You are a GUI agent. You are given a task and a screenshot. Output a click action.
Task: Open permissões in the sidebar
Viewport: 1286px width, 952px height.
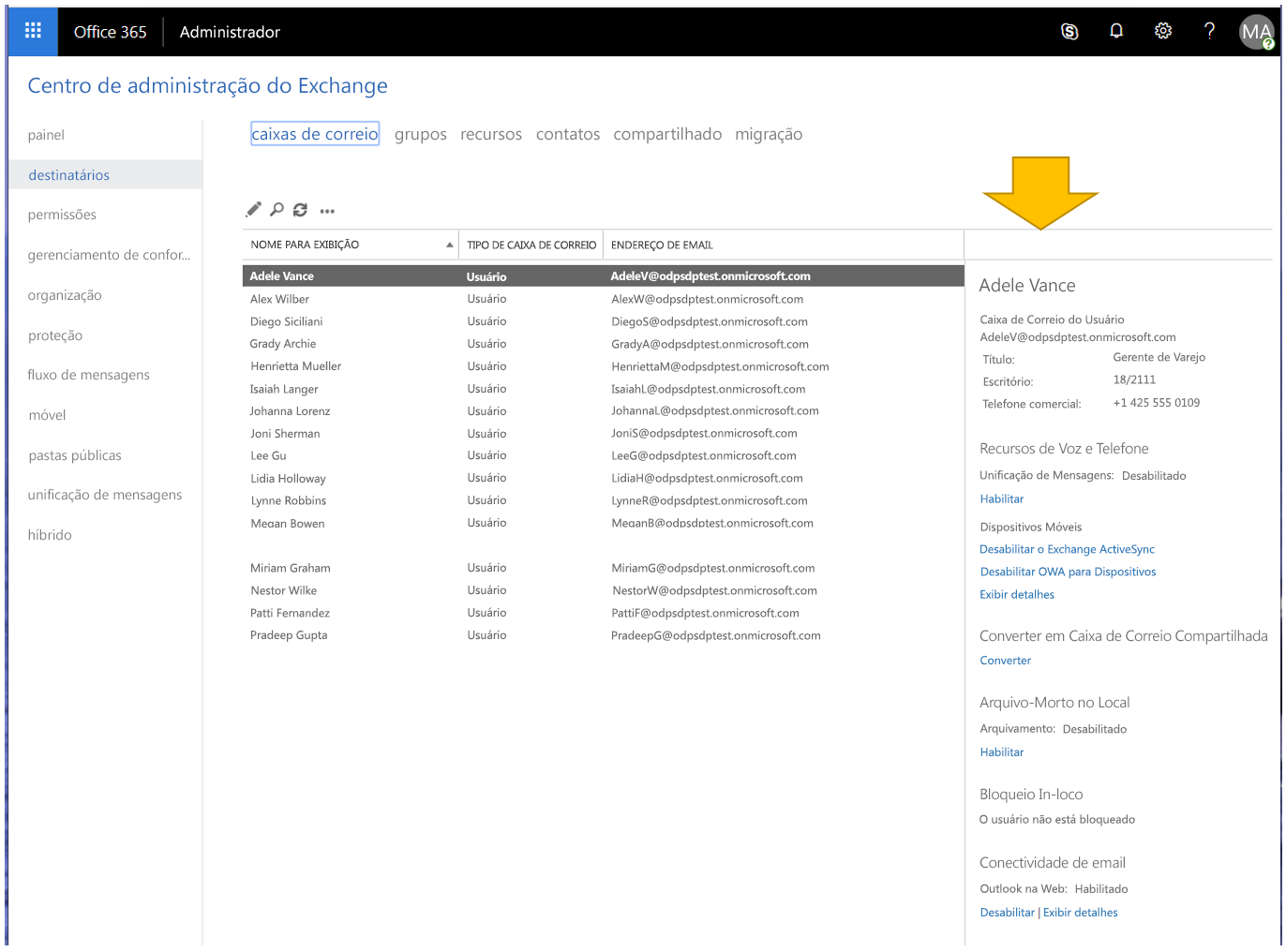click(62, 215)
